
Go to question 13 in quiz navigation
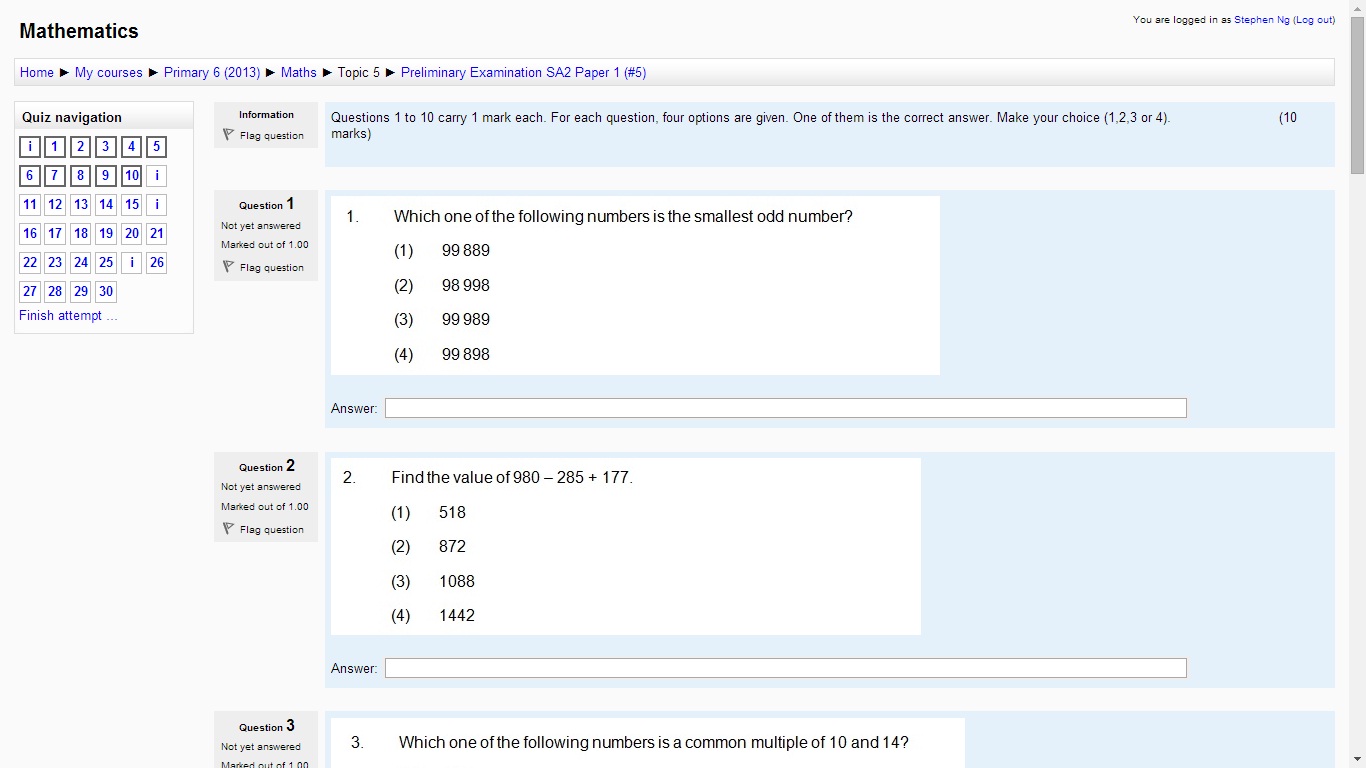[x=81, y=205]
